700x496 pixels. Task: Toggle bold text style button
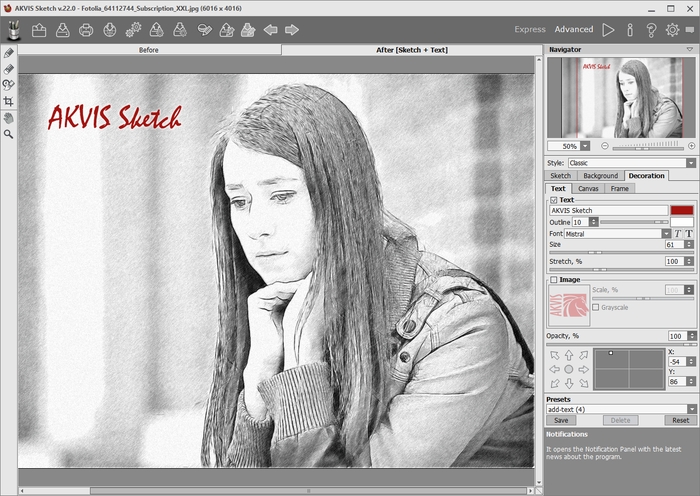pos(689,233)
